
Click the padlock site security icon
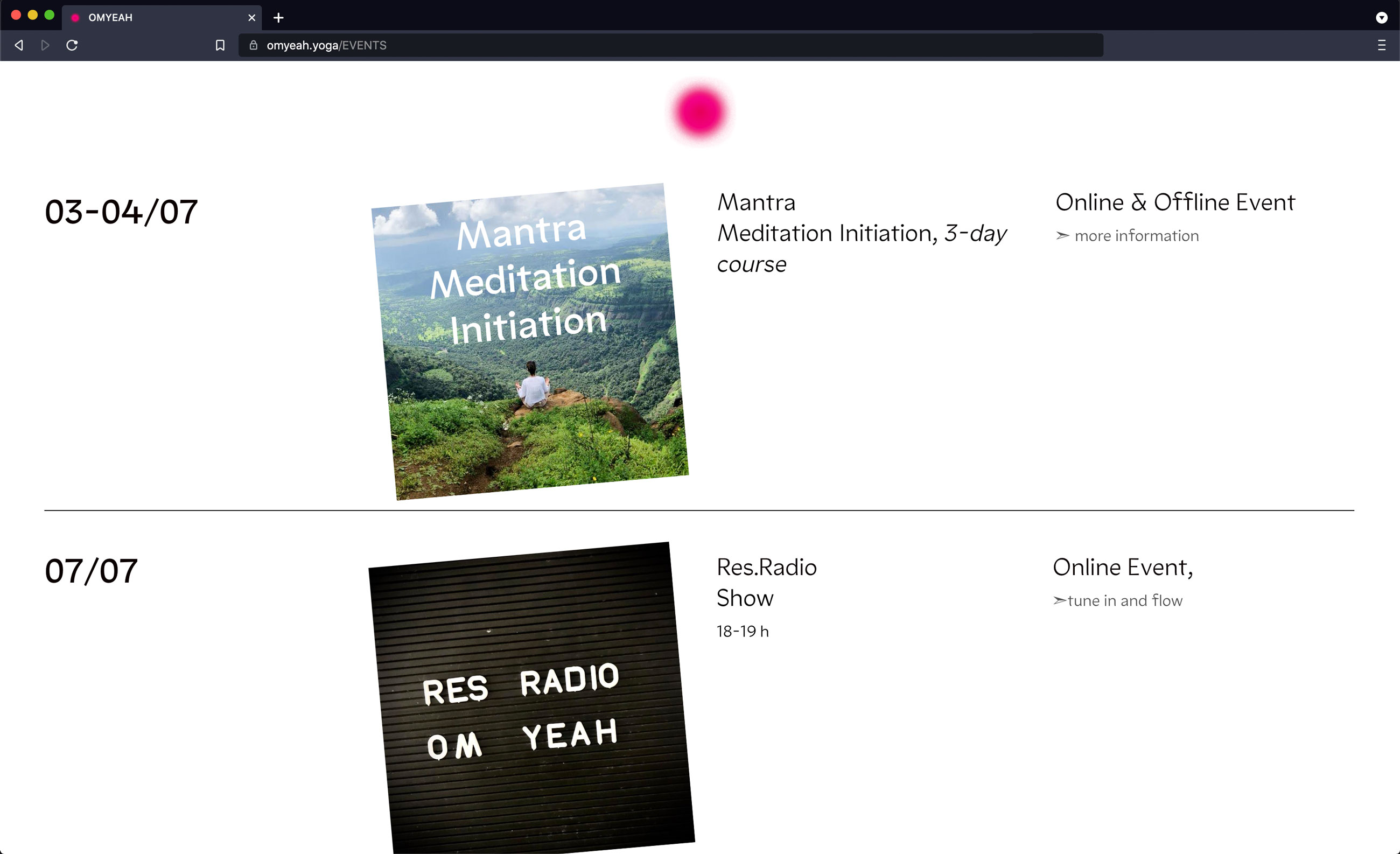click(254, 45)
